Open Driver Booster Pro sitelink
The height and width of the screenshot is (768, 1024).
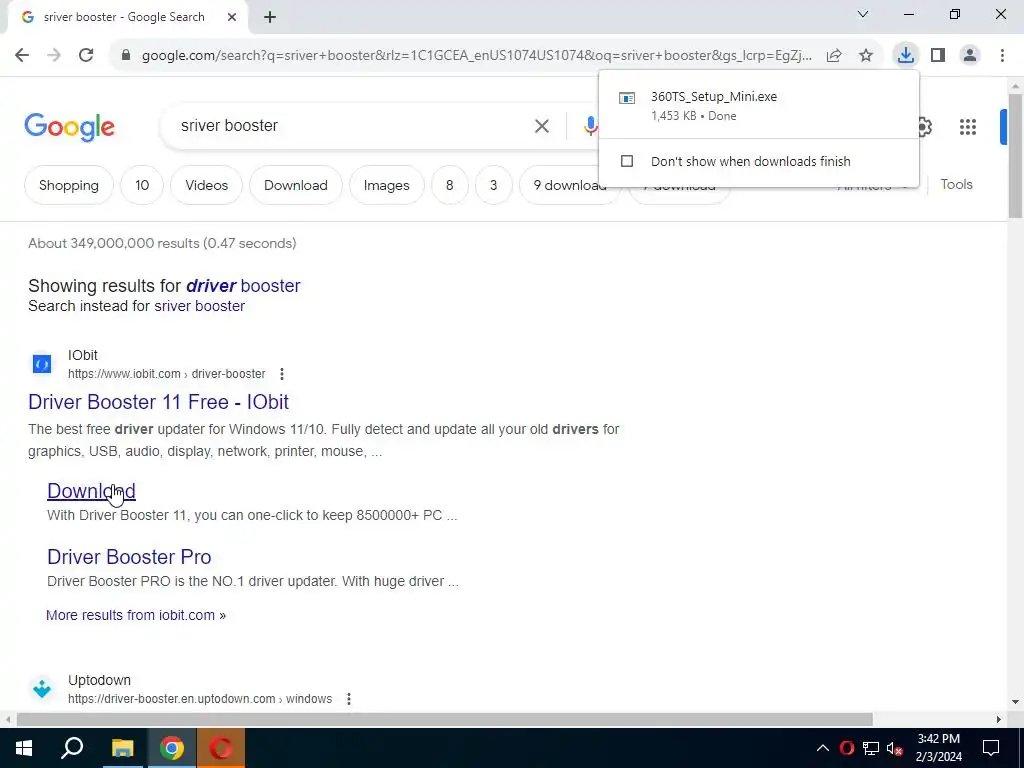click(x=129, y=557)
